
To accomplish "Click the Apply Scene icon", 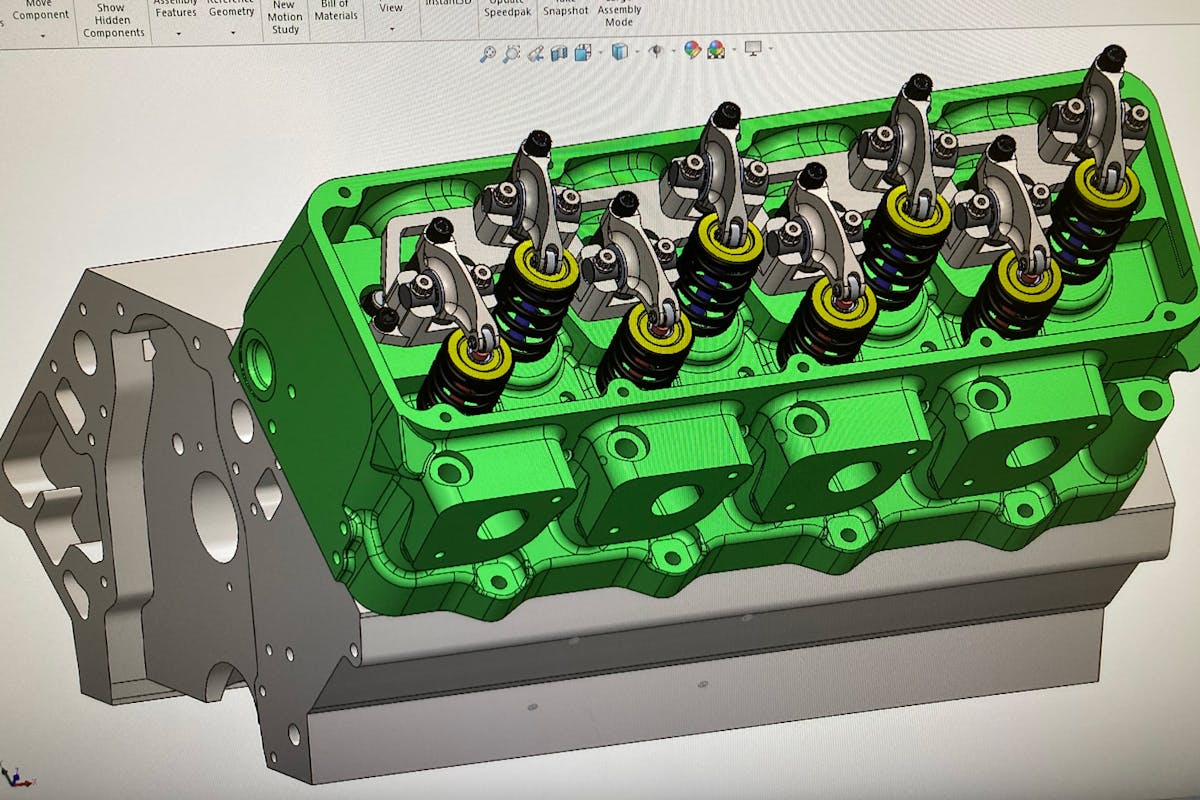I will tap(717, 50).
